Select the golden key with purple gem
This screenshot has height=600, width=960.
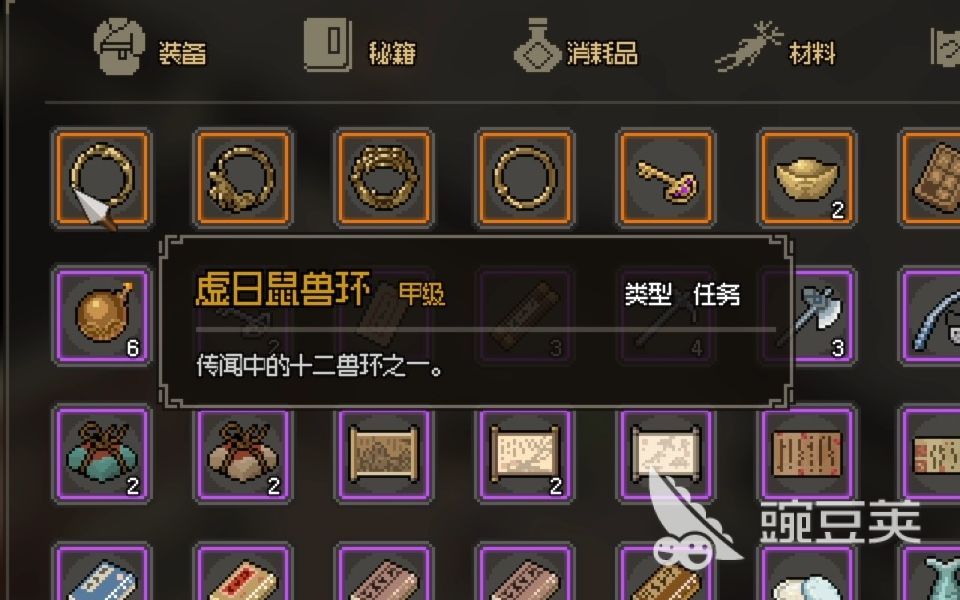(666, 178)
